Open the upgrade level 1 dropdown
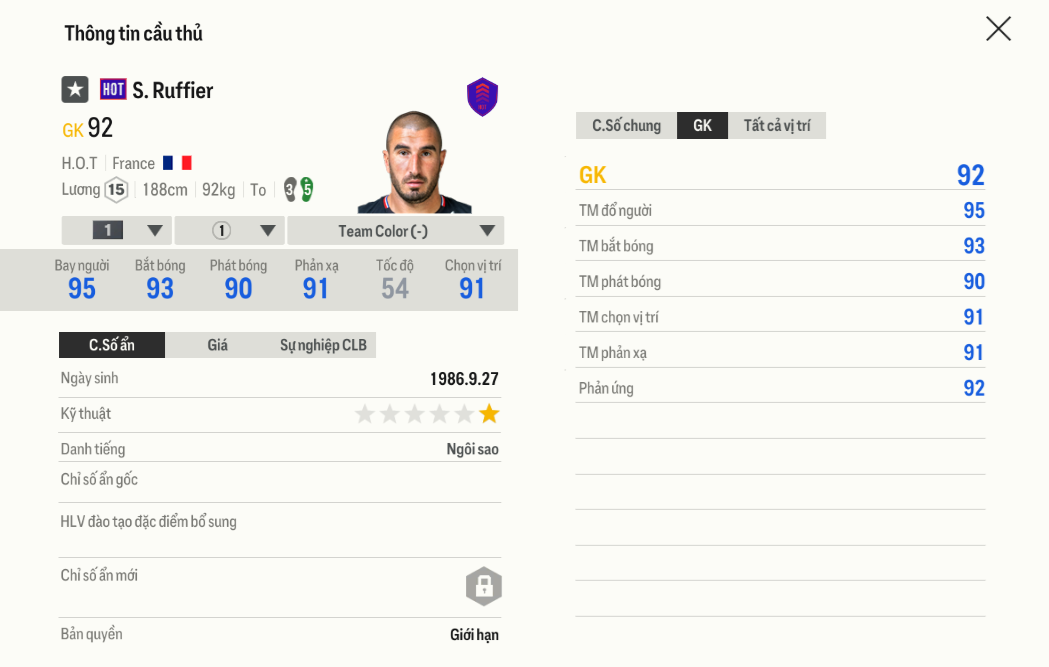Viewport: 1049px width, 667px height. click(117, 231)
